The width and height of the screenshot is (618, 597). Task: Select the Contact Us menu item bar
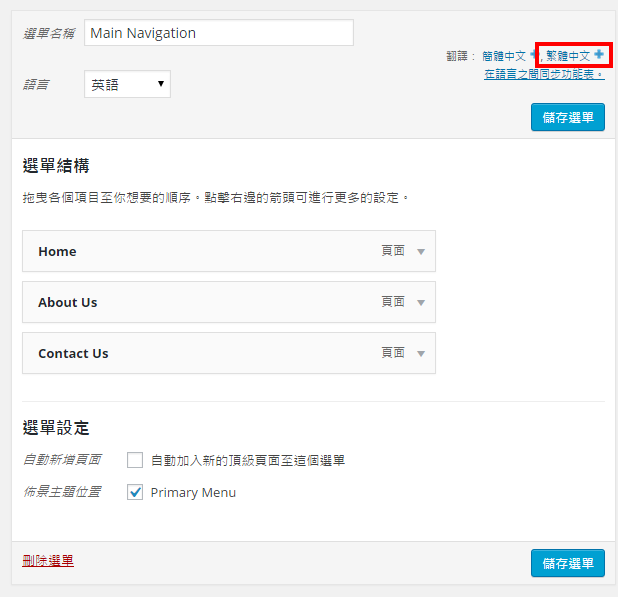tap(200, 354)
